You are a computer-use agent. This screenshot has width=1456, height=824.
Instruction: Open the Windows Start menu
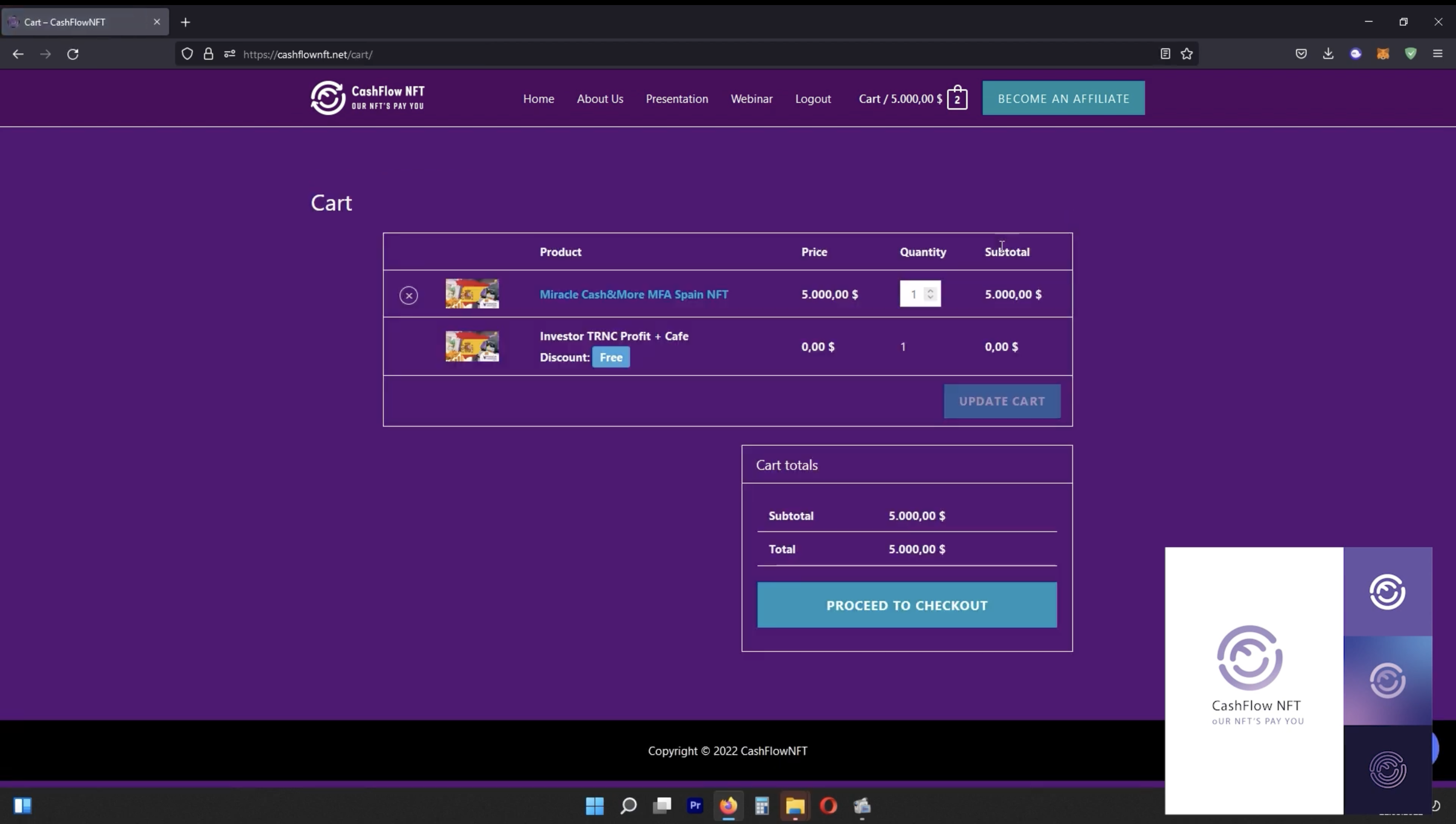595,805
